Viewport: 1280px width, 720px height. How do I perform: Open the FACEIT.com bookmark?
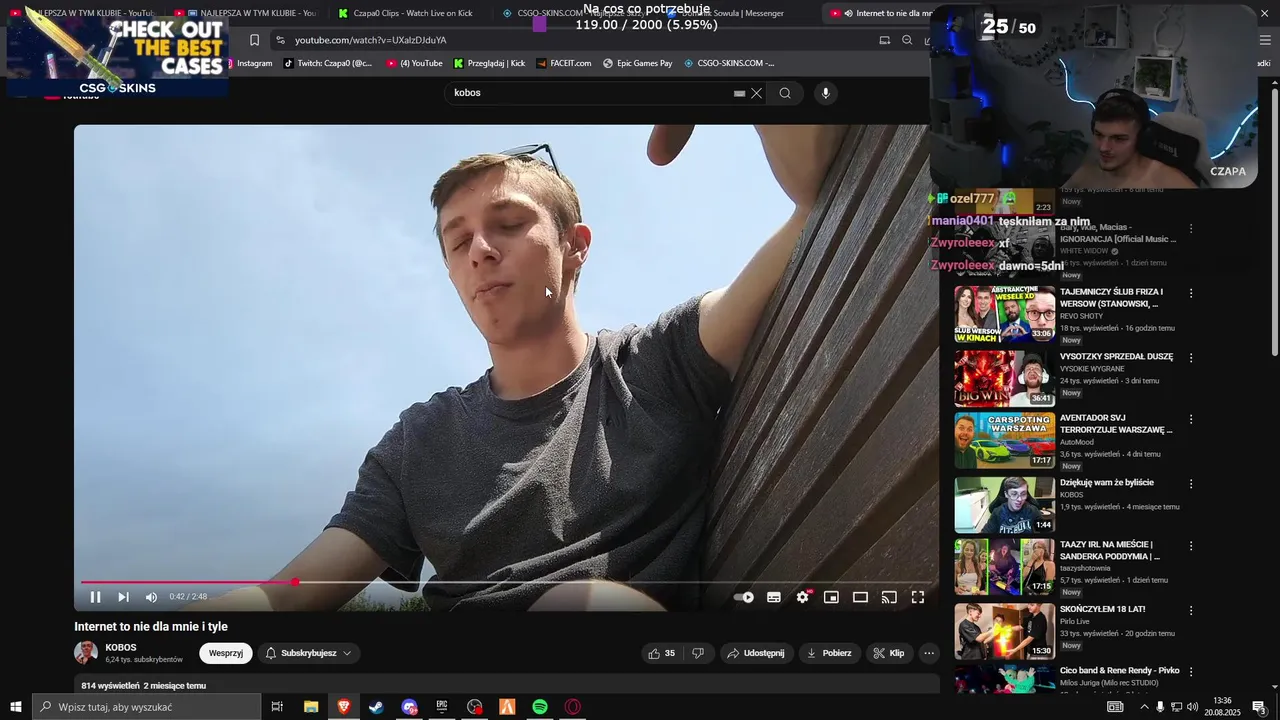pos(564,63)
